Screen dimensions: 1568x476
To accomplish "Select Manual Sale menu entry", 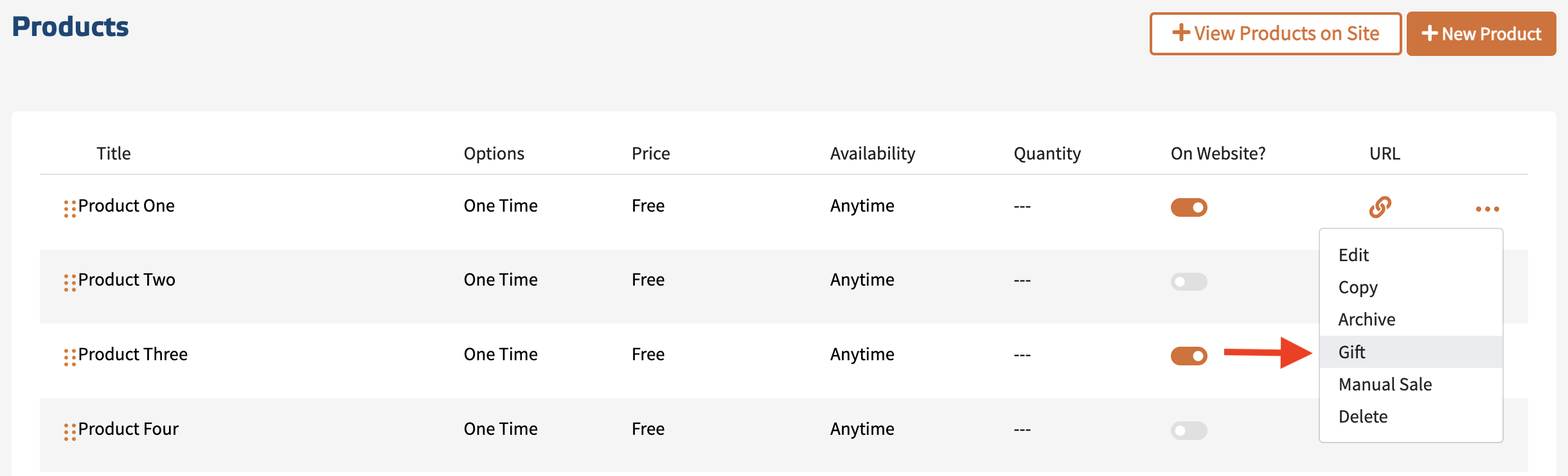I will pyautogui.click(x=1385, y=385).
